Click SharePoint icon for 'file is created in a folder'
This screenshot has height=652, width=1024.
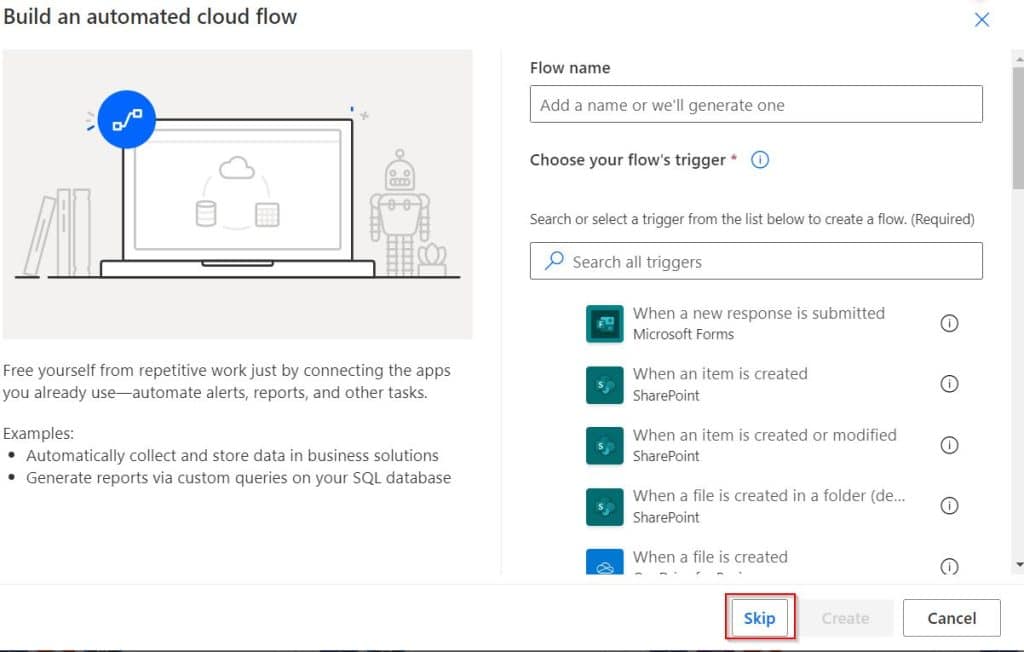pyautogui.click(x=604, y=507)
